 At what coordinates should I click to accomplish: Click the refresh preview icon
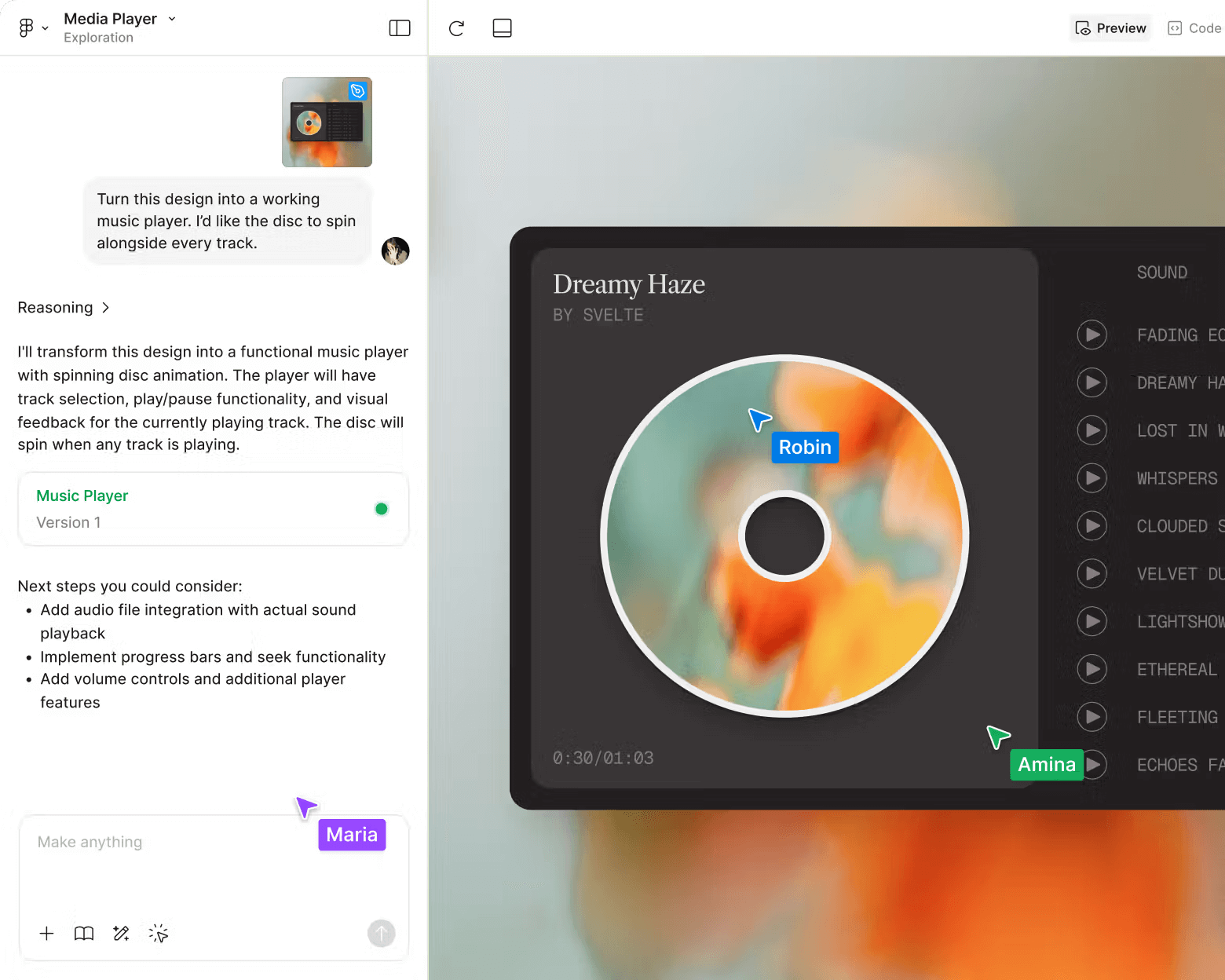click(455, 27)
